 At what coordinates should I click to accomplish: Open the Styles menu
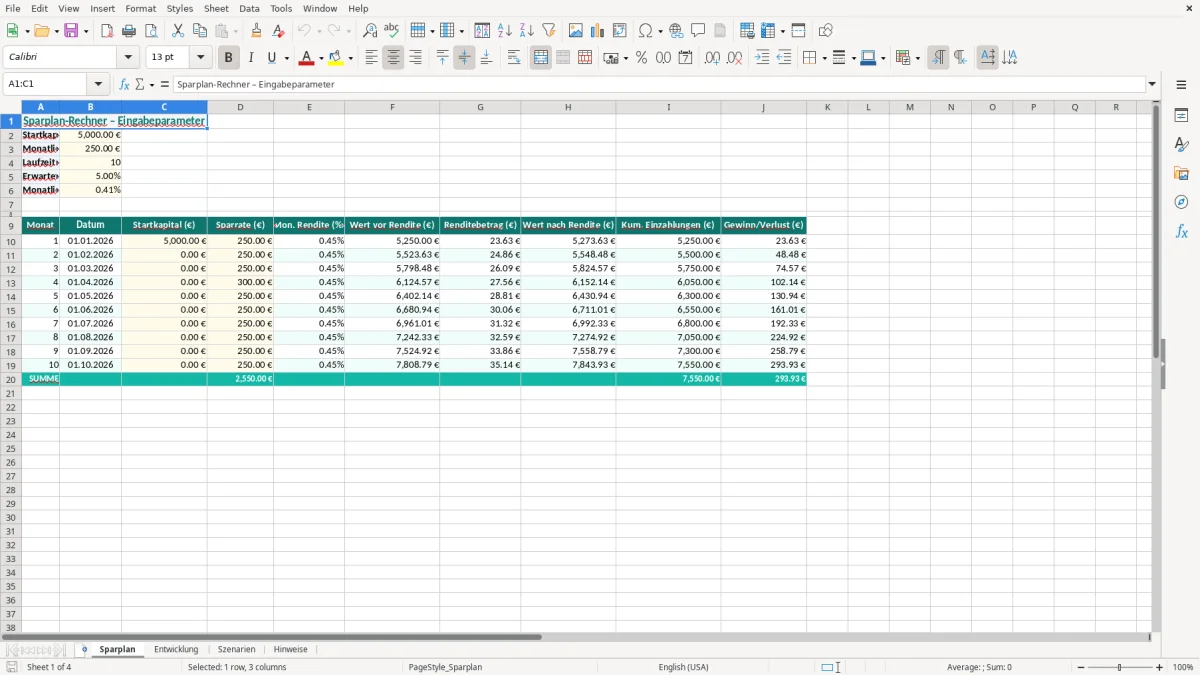pos(180,8)
